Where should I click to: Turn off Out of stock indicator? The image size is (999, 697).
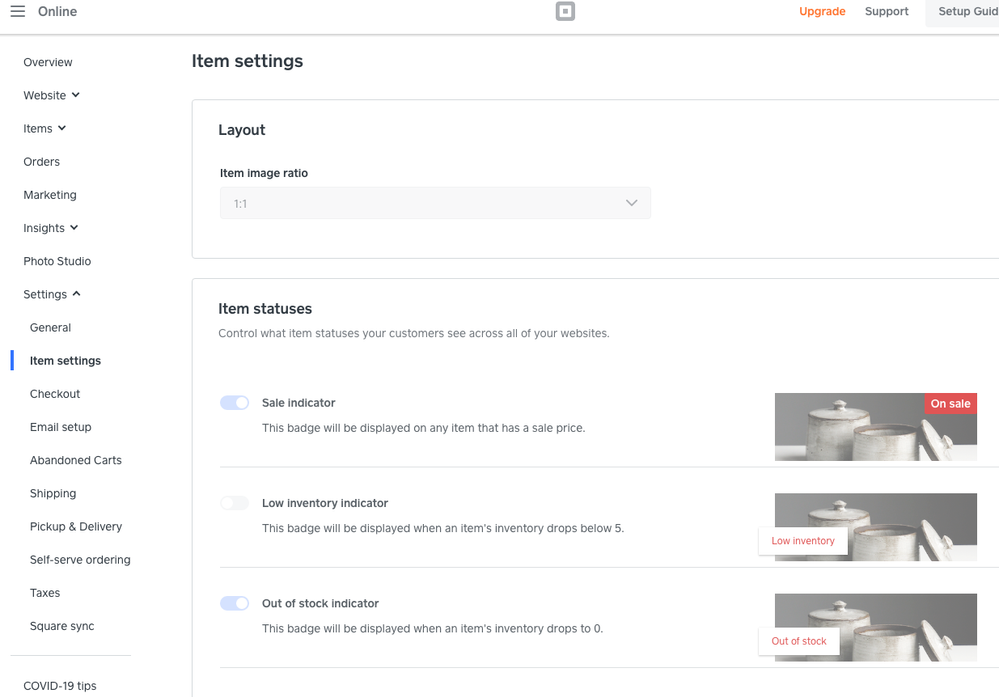tap(235, 603)
